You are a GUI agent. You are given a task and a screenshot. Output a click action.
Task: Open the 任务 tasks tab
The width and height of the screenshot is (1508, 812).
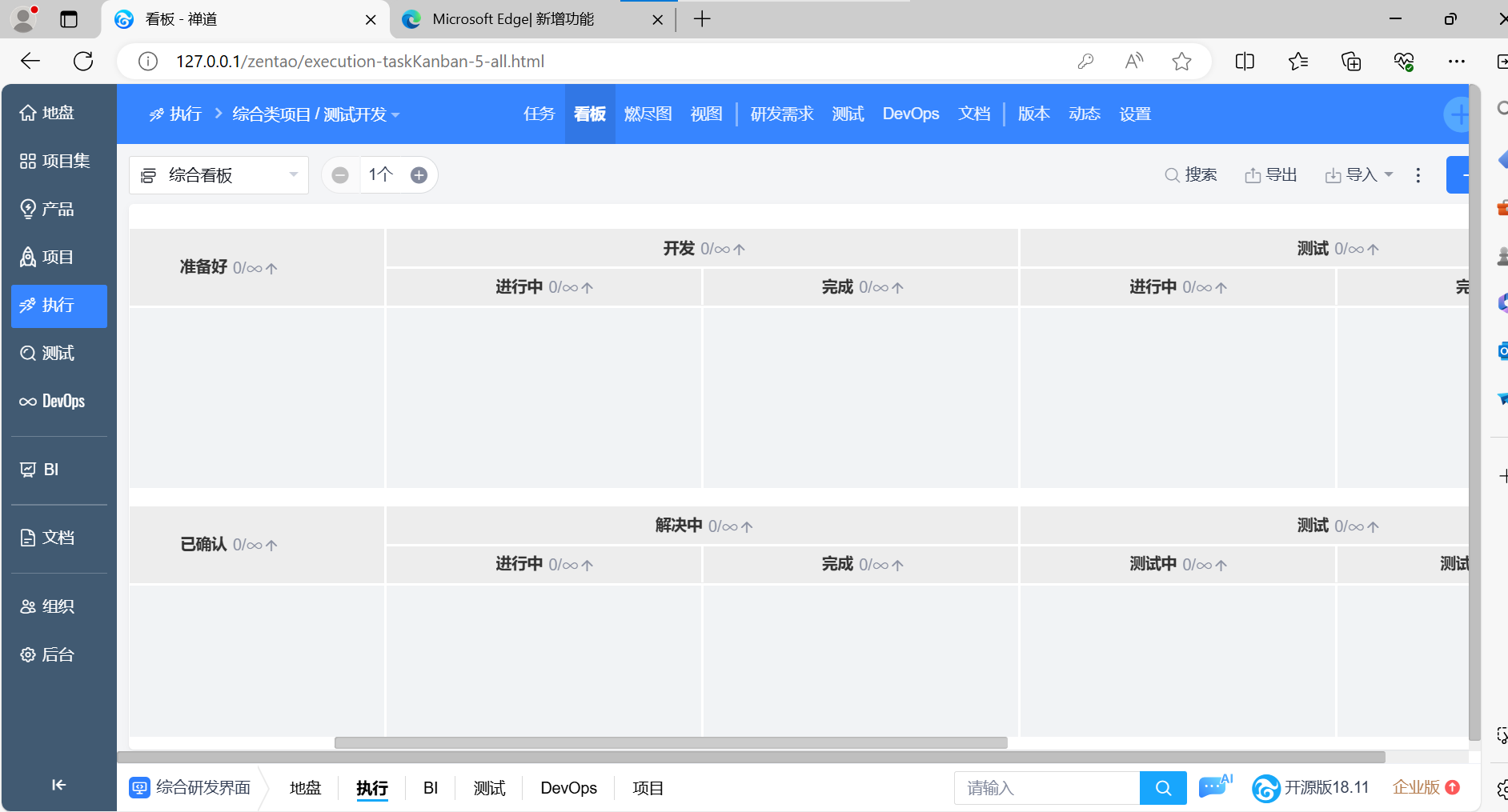click(539, 114)
